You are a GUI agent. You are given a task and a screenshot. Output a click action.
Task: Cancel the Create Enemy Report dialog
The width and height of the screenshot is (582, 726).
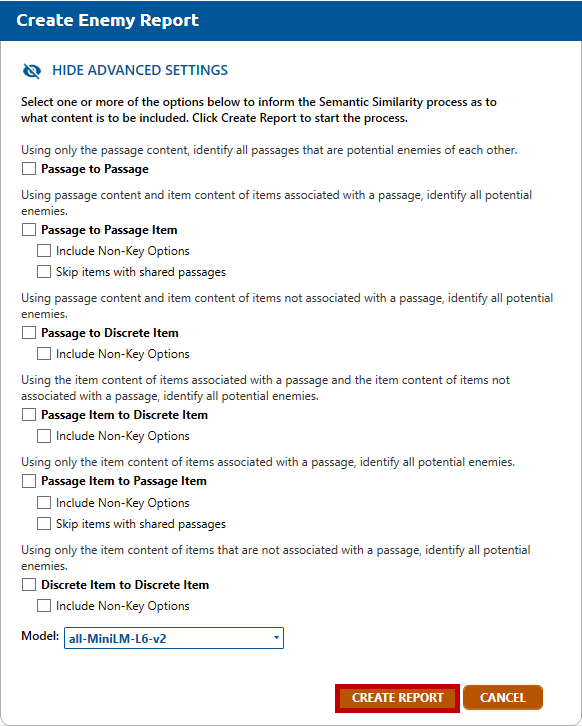[503, 697]
